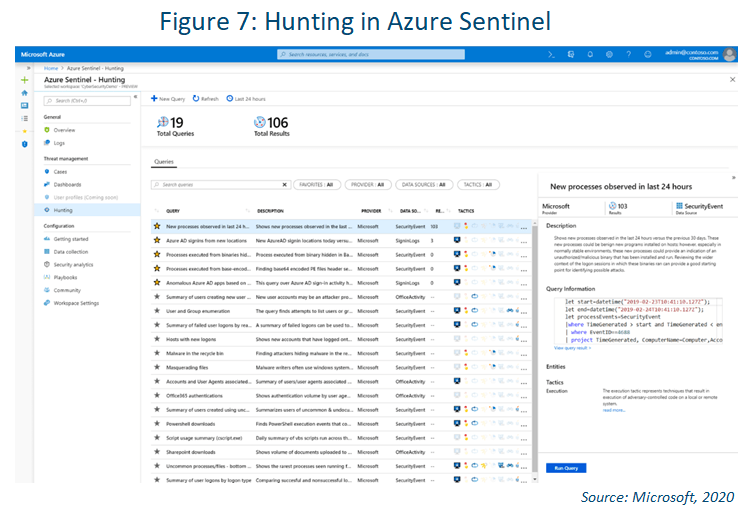Expand the far-left navigation rail chevron
Image resolution: width=749 pixels, height=511 pixels.
[x=29, y=68]
